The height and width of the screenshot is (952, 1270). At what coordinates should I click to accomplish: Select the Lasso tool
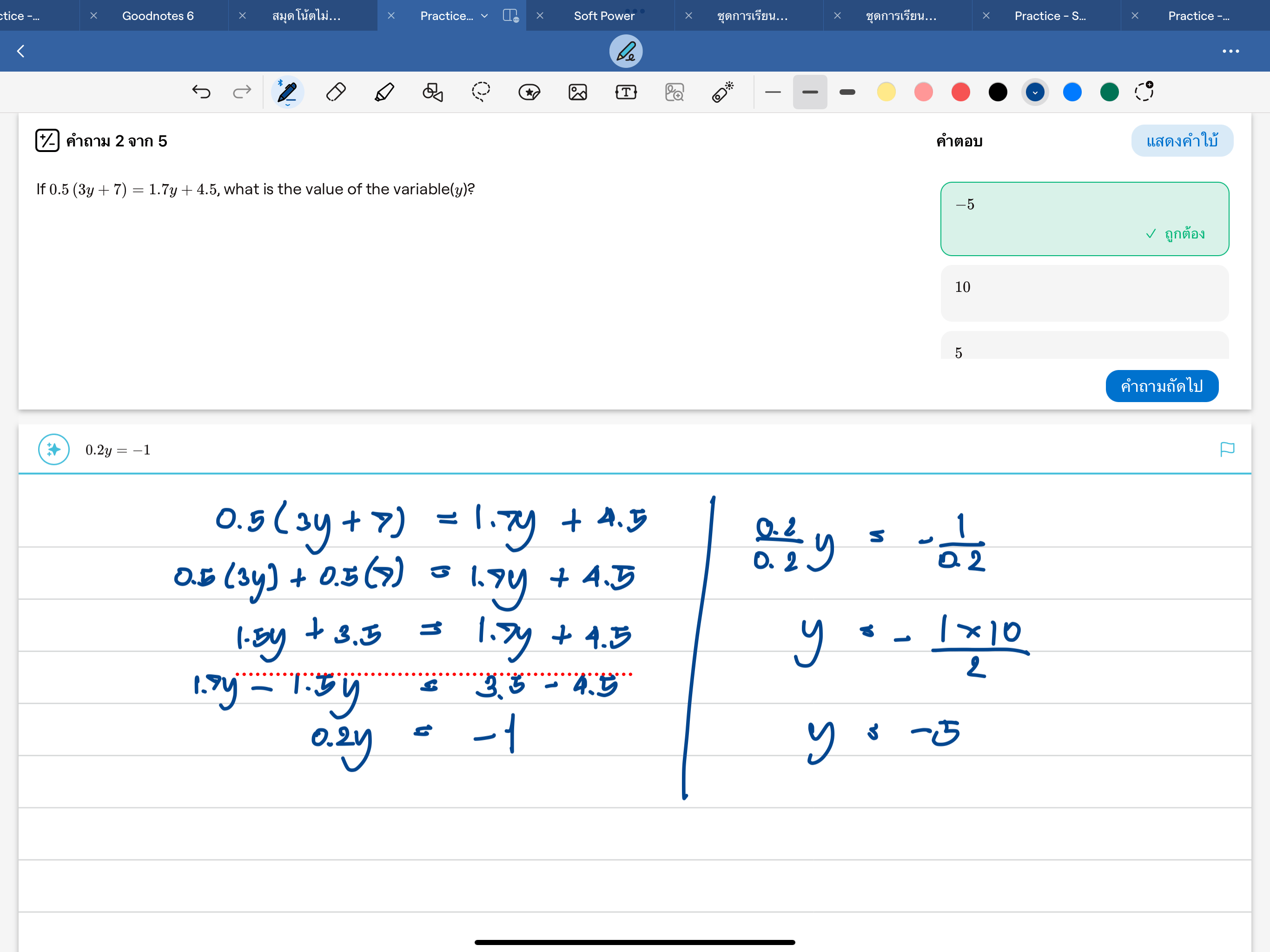[481, 92]
